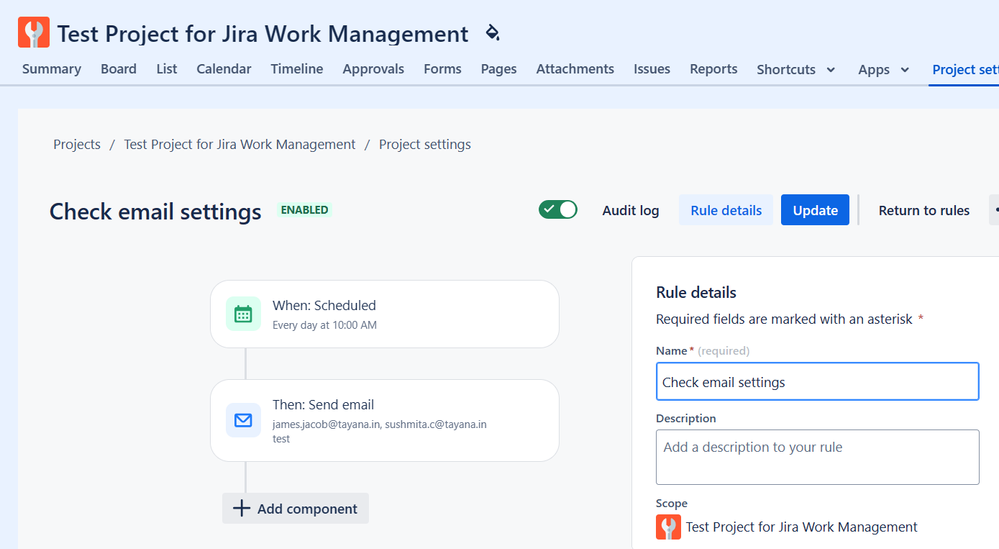Click the Scope project name text

(801, 527)
